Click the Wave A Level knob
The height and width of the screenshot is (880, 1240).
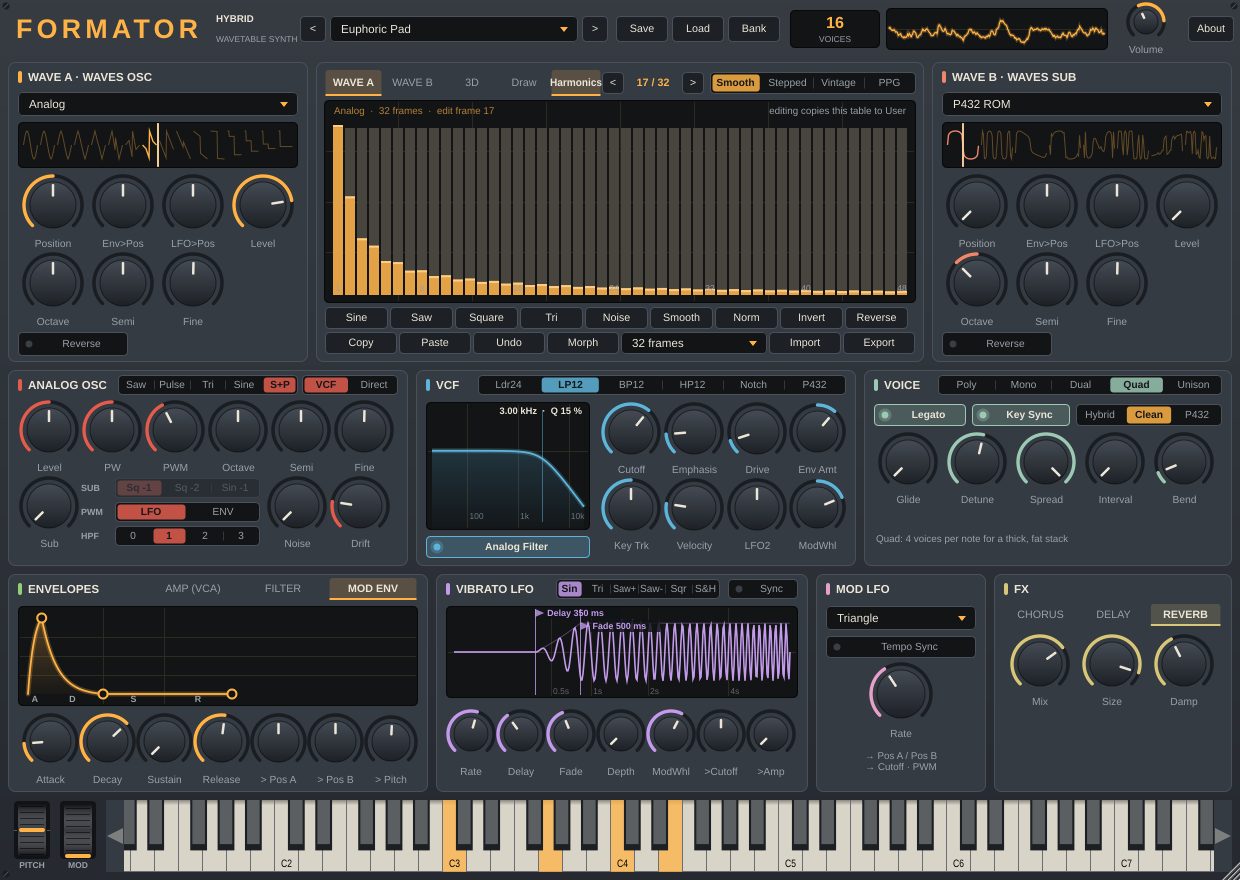tap(263, 204)
